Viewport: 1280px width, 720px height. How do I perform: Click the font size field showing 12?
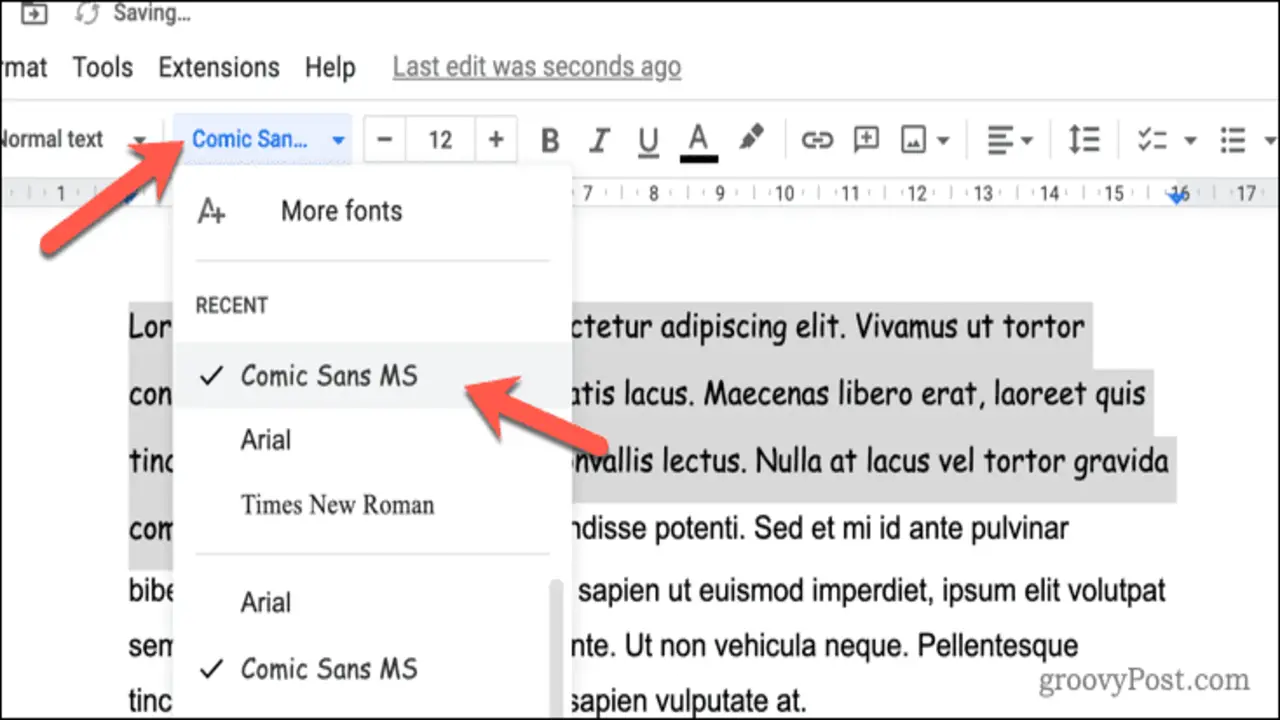point(440,140)
